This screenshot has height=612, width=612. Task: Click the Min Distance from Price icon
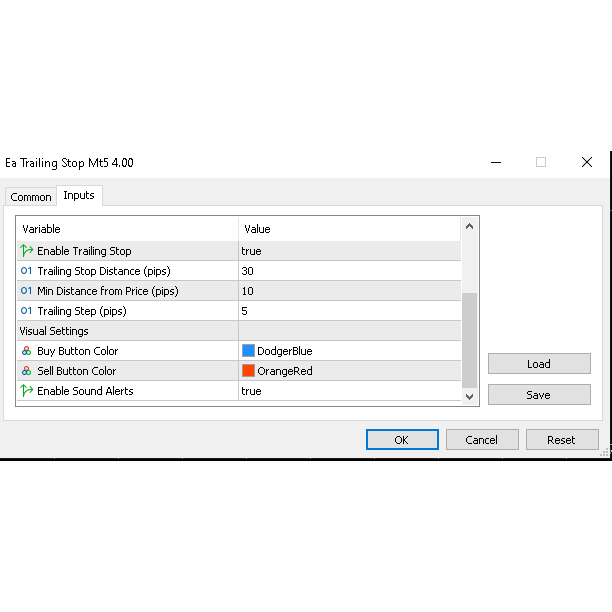click(26, 291)
